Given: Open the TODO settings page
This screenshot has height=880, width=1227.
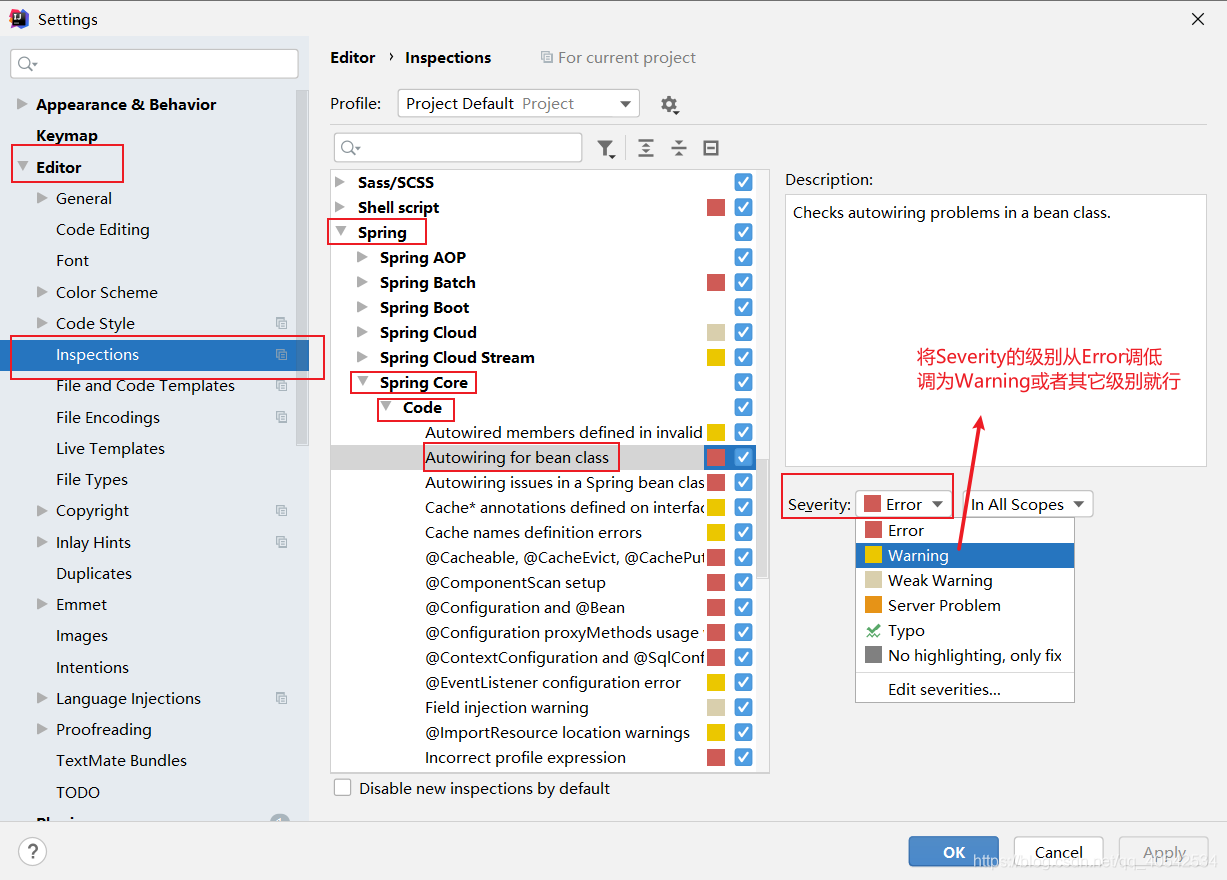Looking at the screenshot, I should point(78,792).
